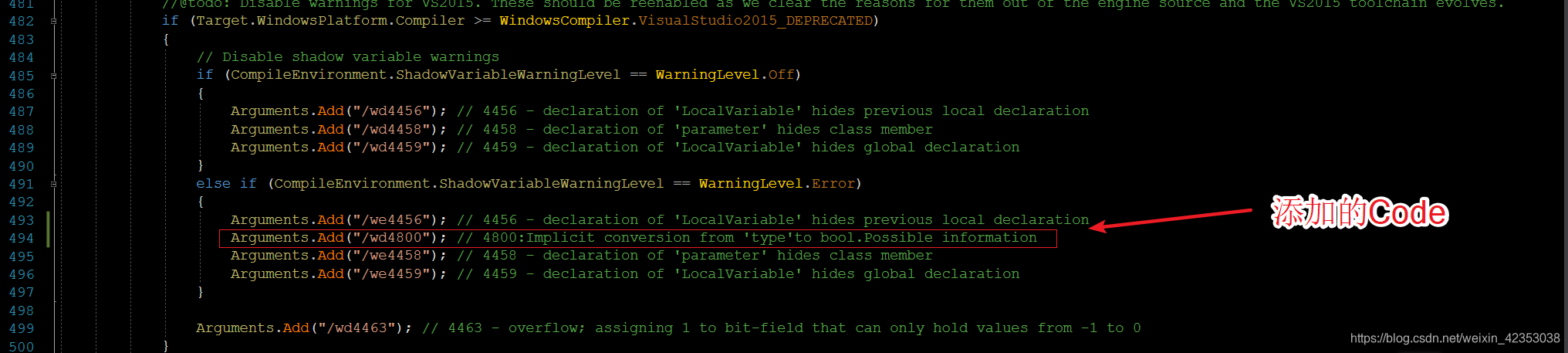Click the WarningLevel.Off token on line 485
1568x353 pixels.
(725, 75)
